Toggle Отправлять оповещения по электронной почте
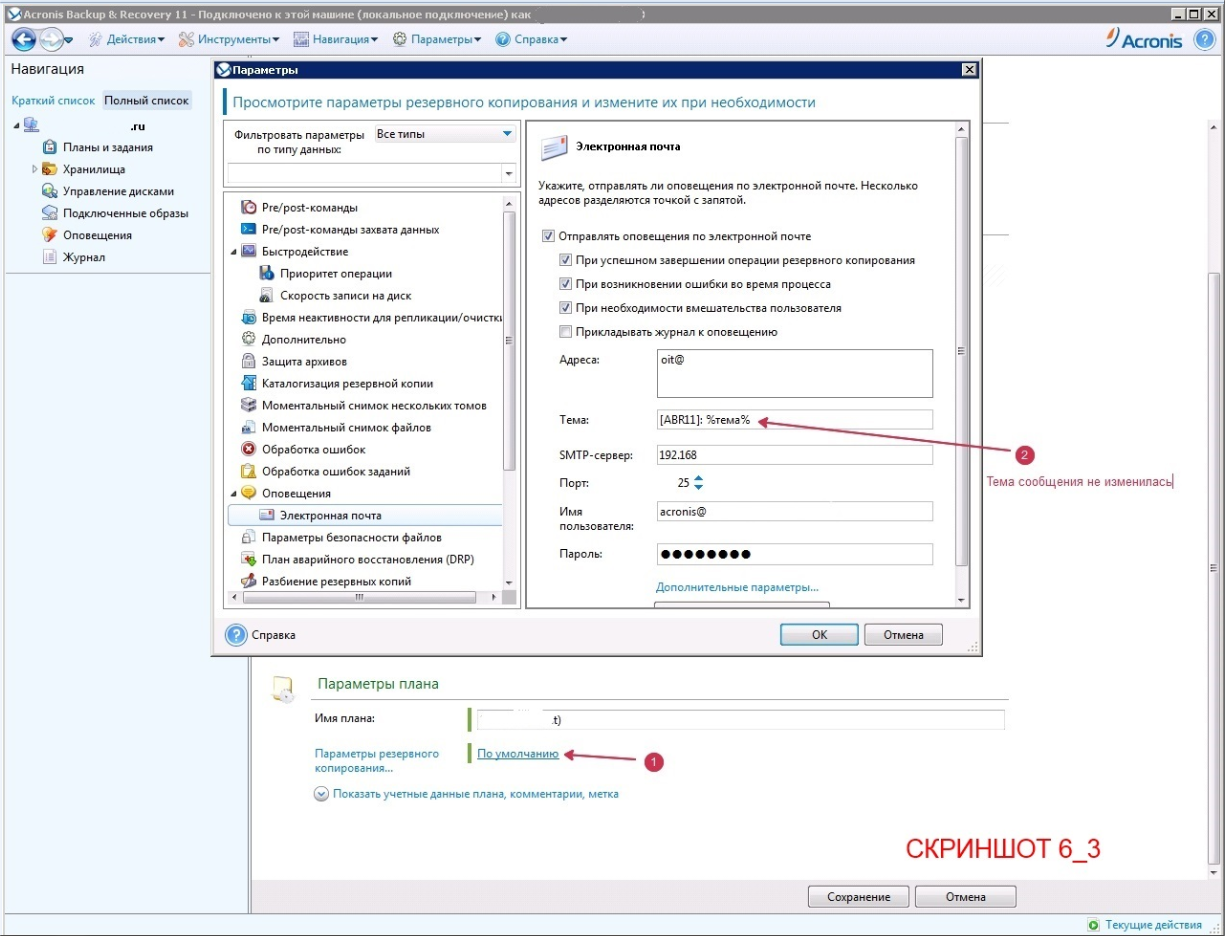 [547, 236]
